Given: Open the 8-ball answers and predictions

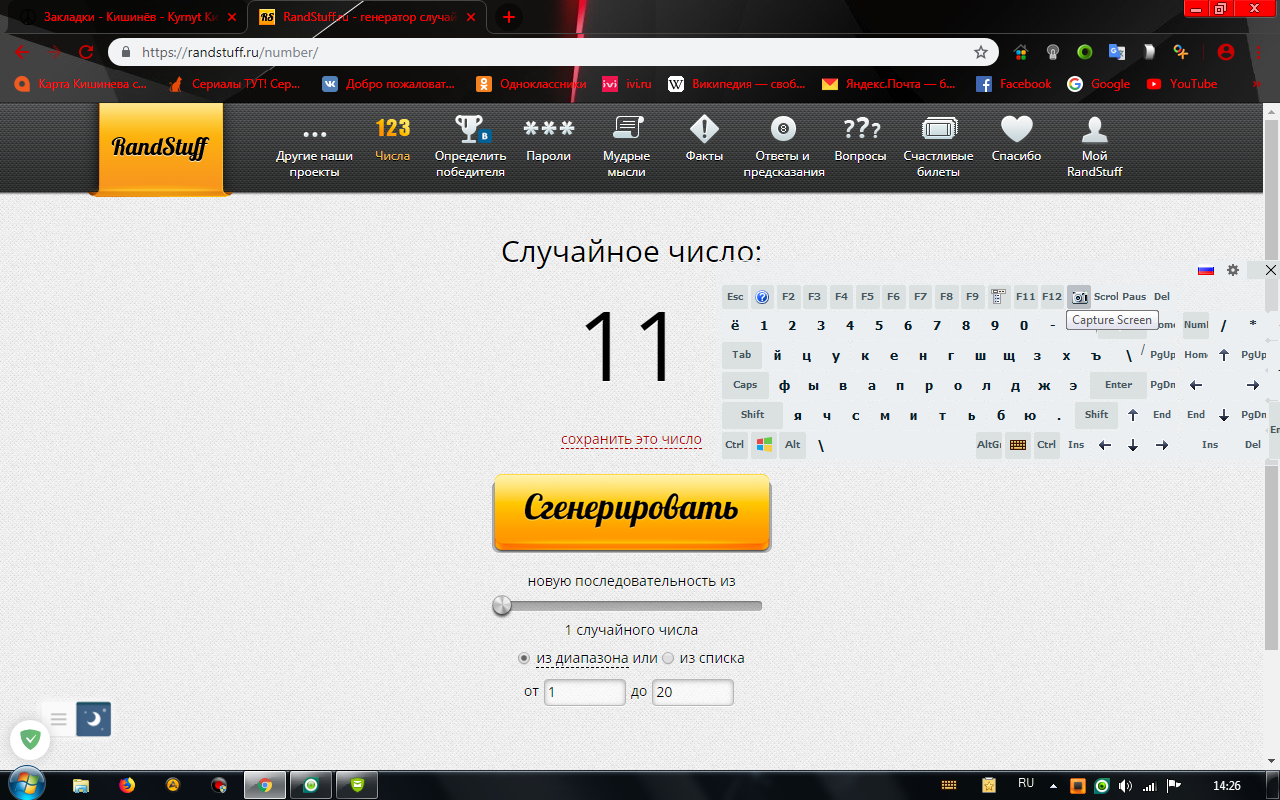Looking at the screenshot, I should [x=783, y=146].
